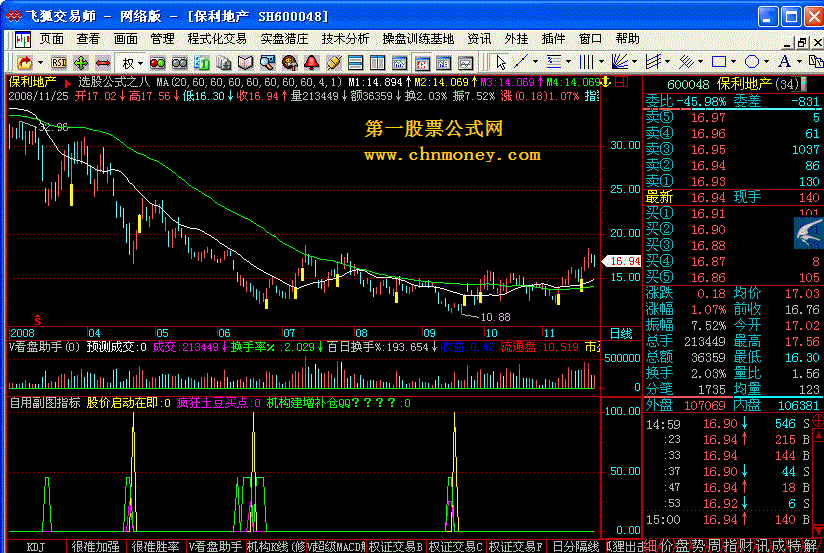This screenshot has height=553, width=824.
Task: Click the red crosshair icon beside tick list
Action: point(818,420)
